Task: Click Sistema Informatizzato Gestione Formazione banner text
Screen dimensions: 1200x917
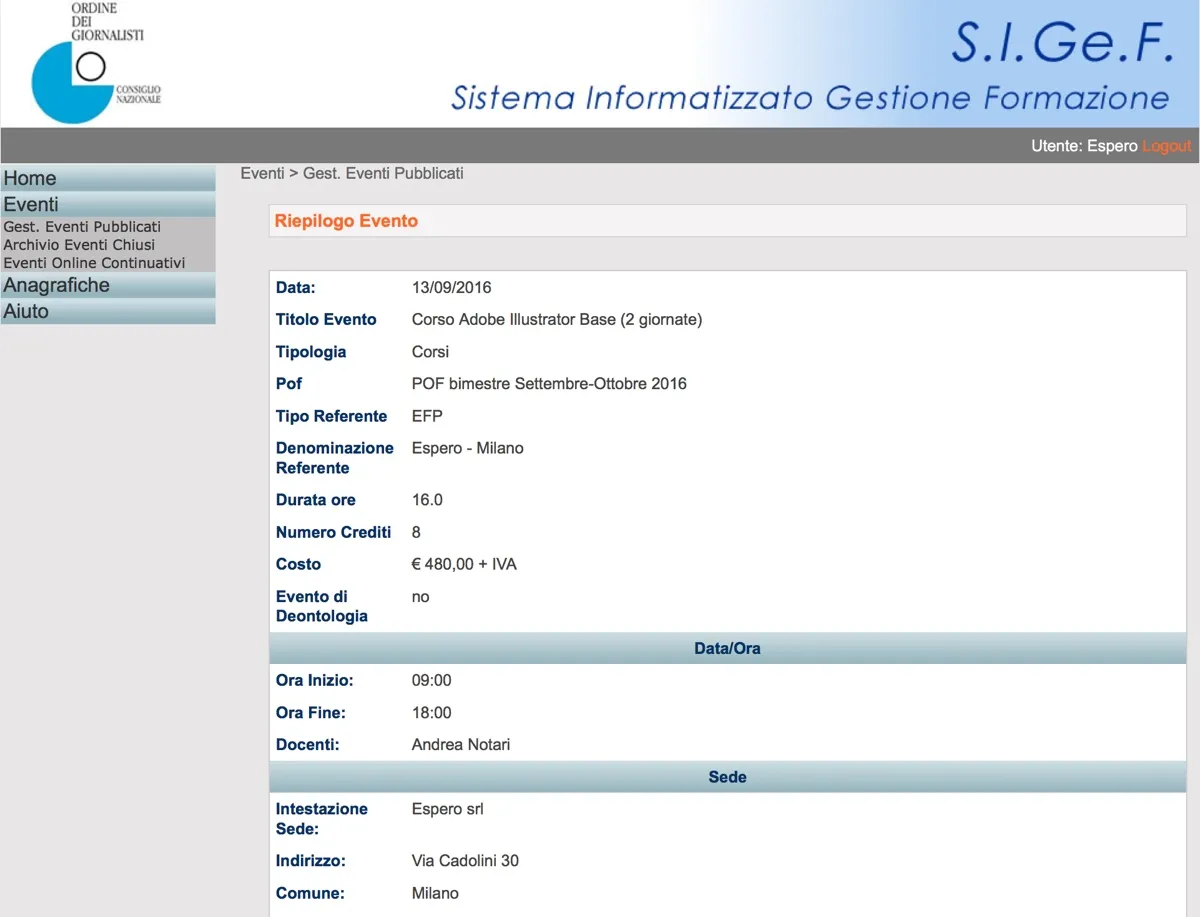Action: tap(810, 97)
